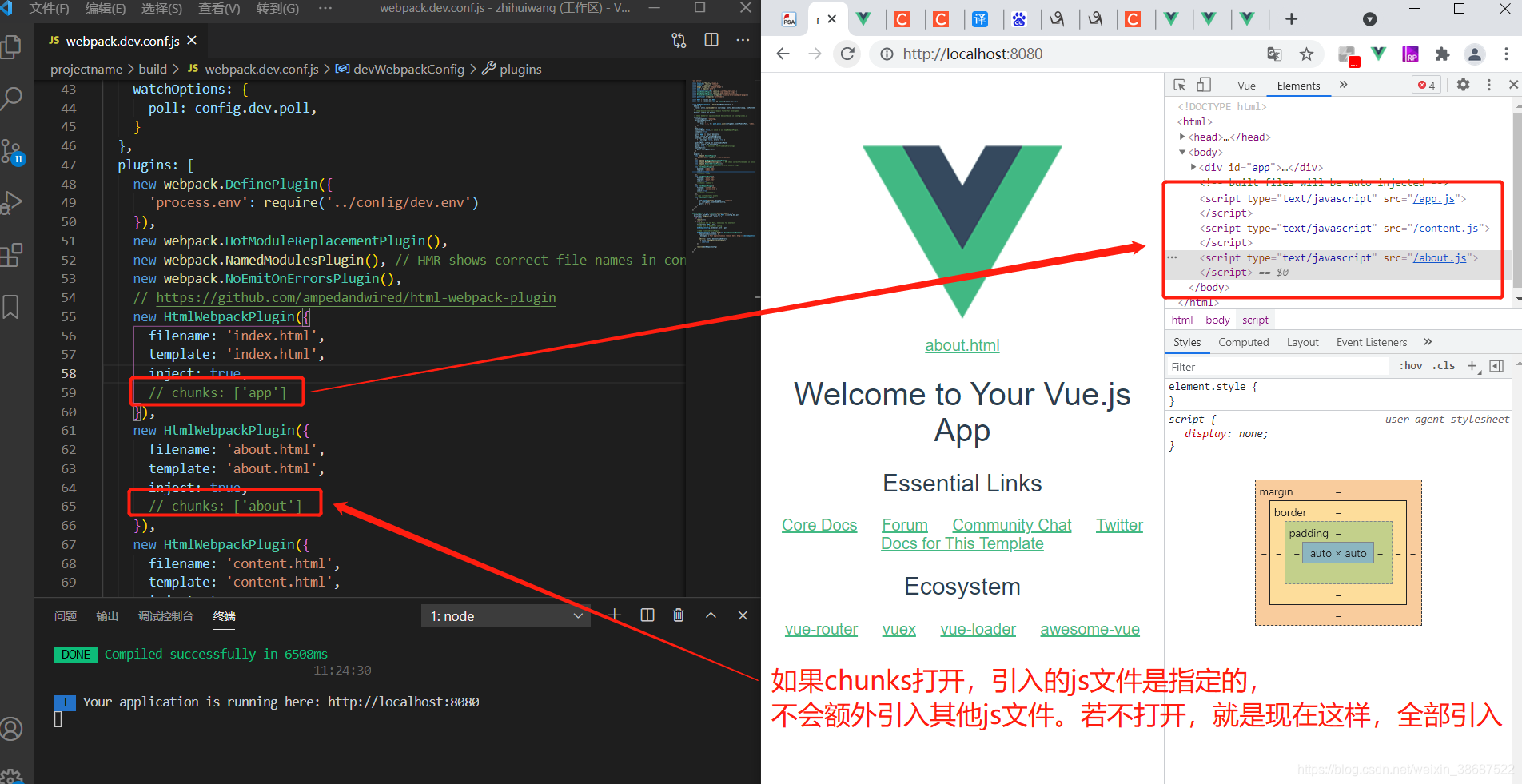Open the Source Control view with the 11 badge
The image size is (1522, 784).
pyautogui.click(x=11, y=151)
